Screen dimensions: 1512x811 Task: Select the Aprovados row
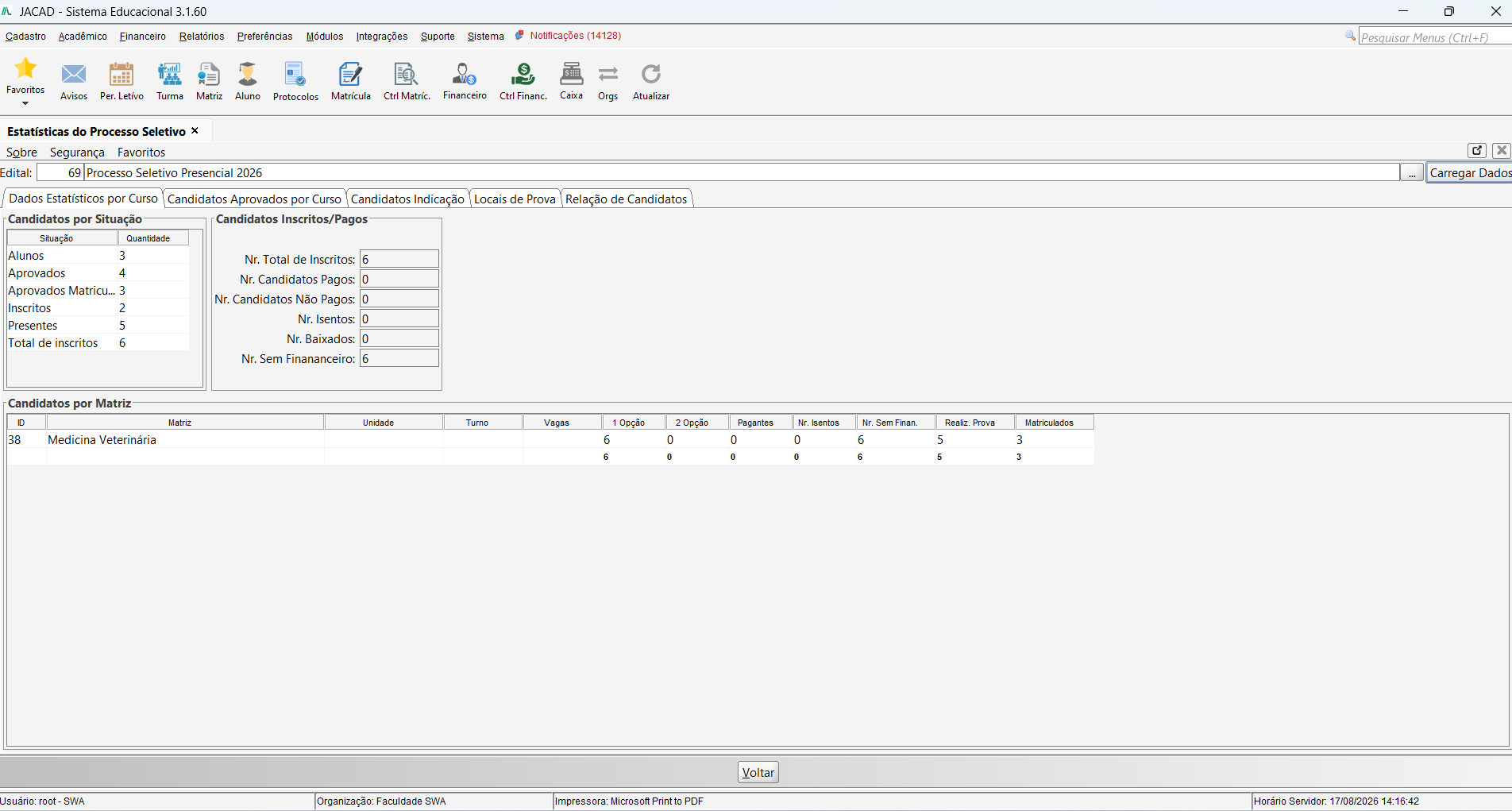(98, 273)
